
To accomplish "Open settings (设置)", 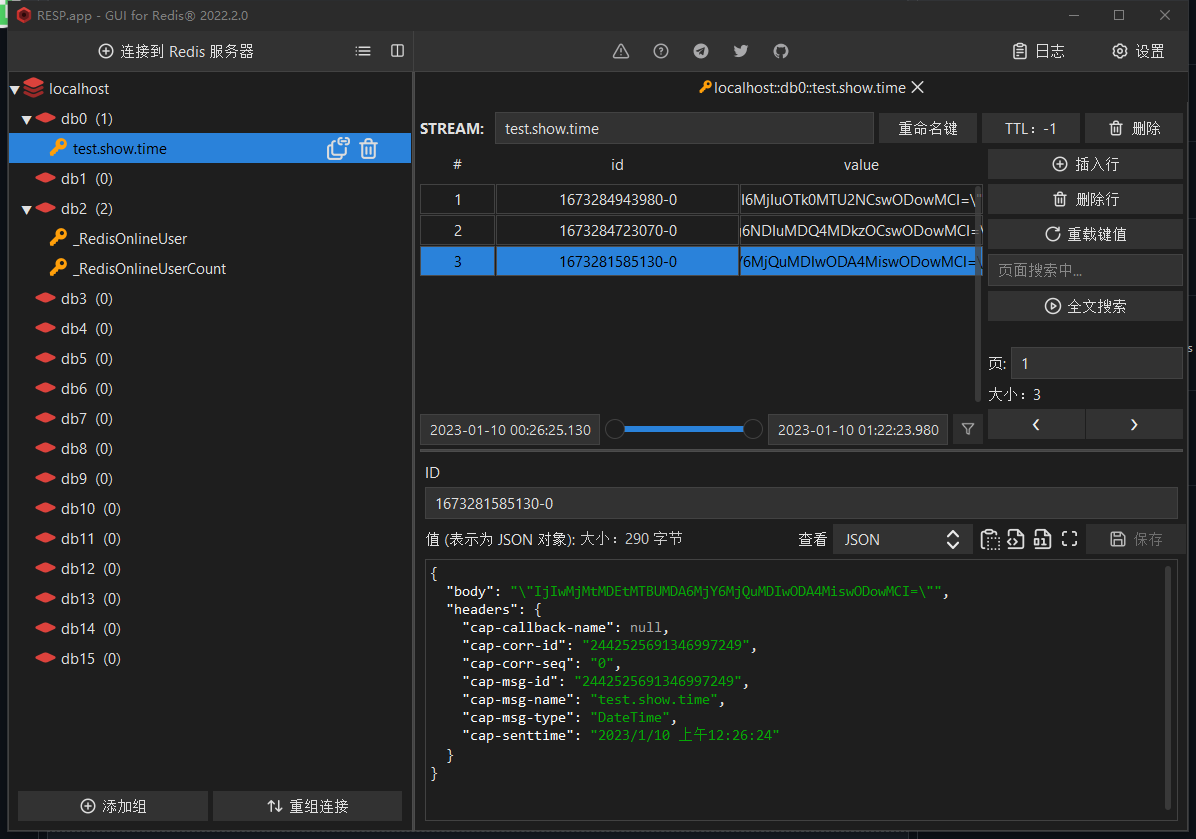I will click(1138, 51).
